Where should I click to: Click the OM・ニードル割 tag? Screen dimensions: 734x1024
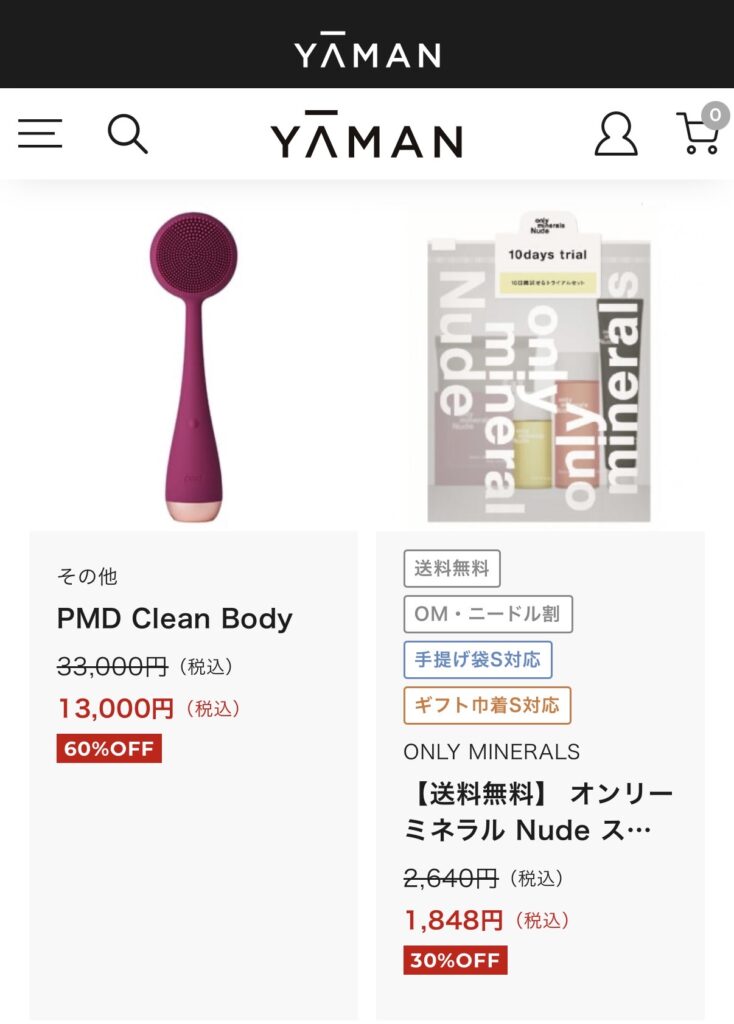coord(488,614)
